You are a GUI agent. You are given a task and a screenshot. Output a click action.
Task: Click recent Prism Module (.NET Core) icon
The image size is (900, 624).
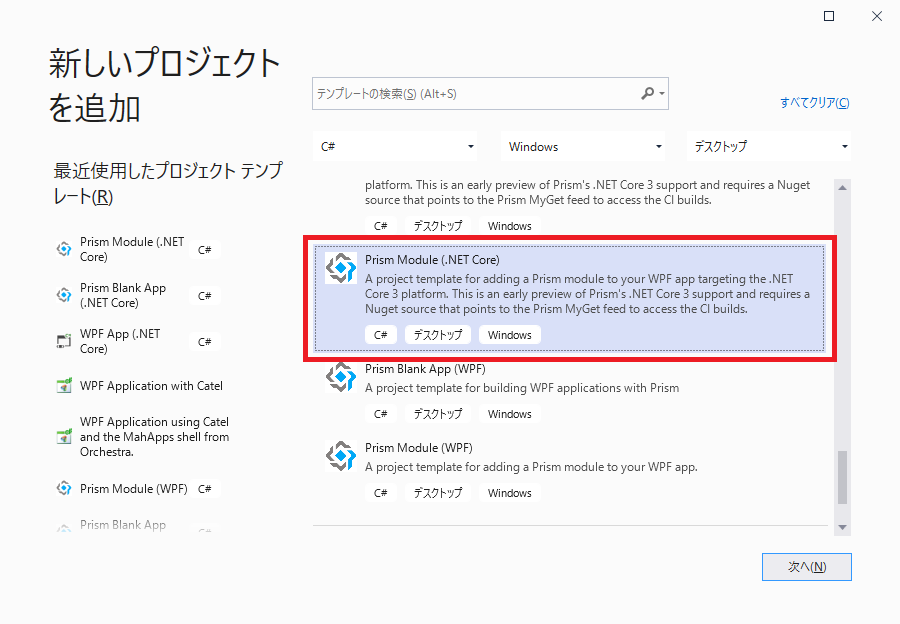click(x=64, y=249)
